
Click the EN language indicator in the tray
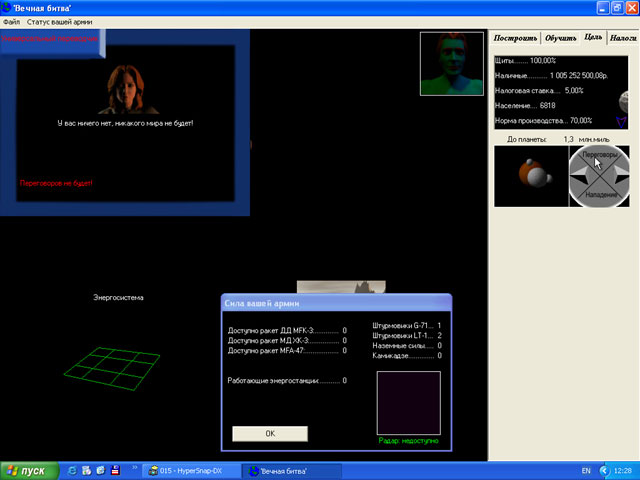[x=586, y=470]
